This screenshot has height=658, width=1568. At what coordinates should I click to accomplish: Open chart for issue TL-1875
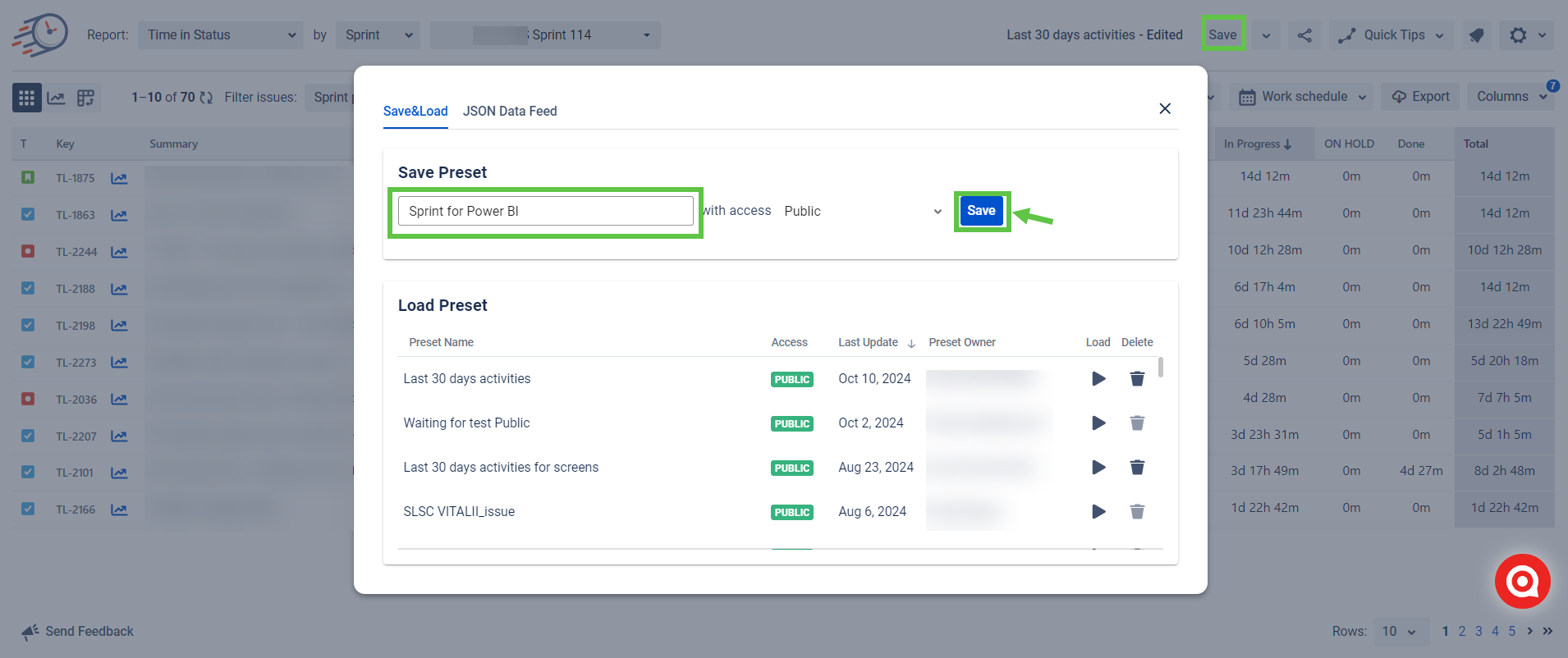point(119,178)
